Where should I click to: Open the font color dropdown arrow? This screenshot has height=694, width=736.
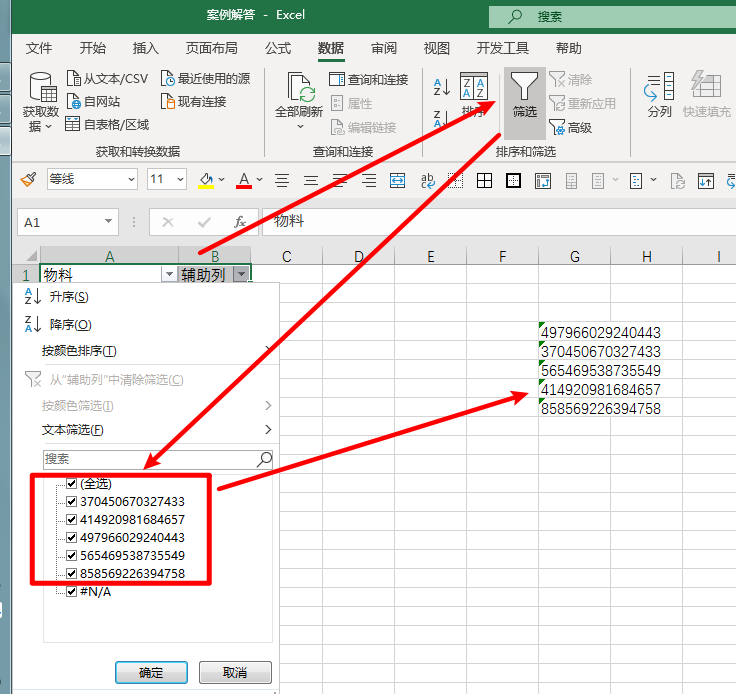tap(260, 179)
